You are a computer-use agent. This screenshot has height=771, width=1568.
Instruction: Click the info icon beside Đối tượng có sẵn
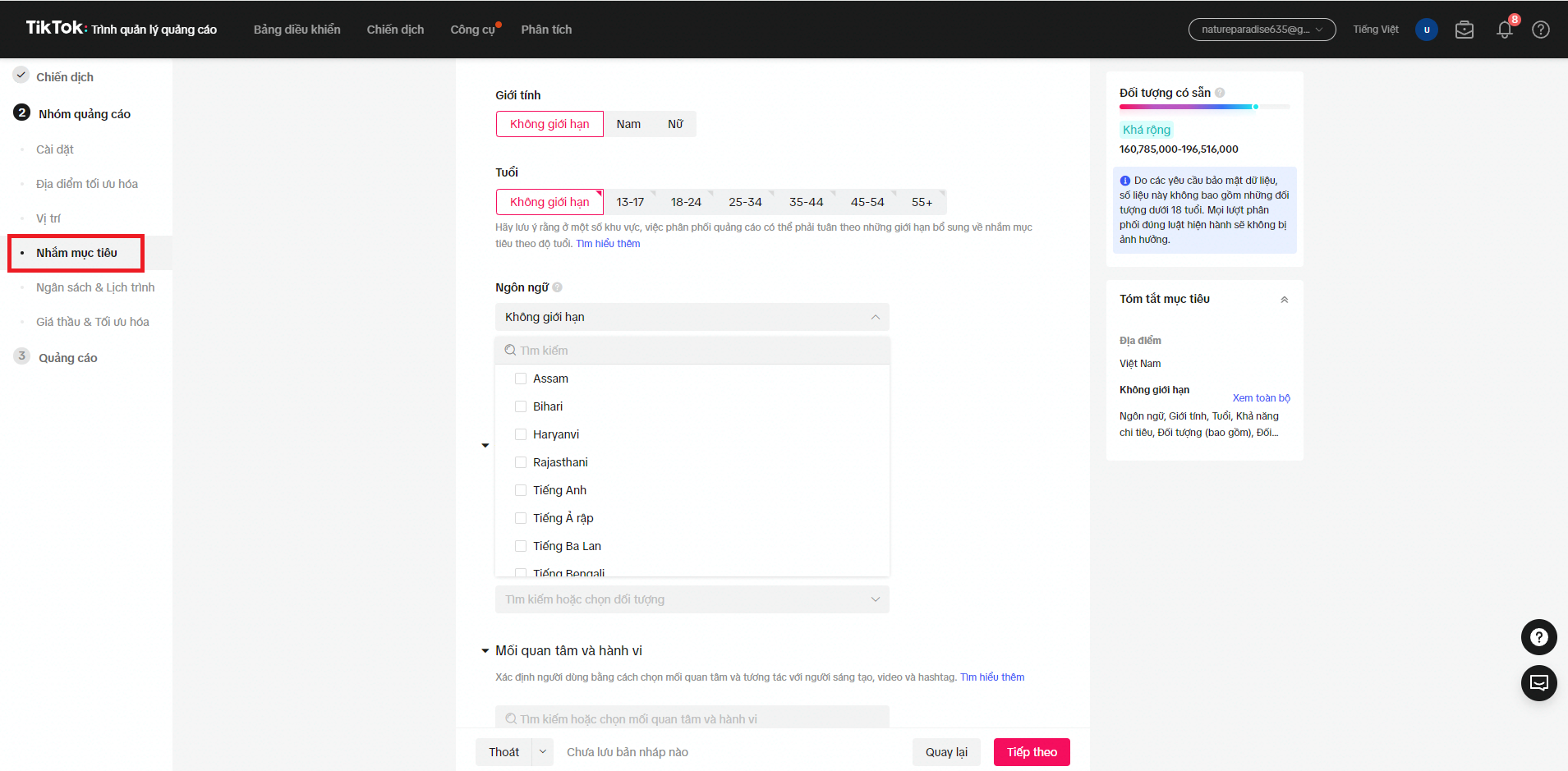[1220, 93]
